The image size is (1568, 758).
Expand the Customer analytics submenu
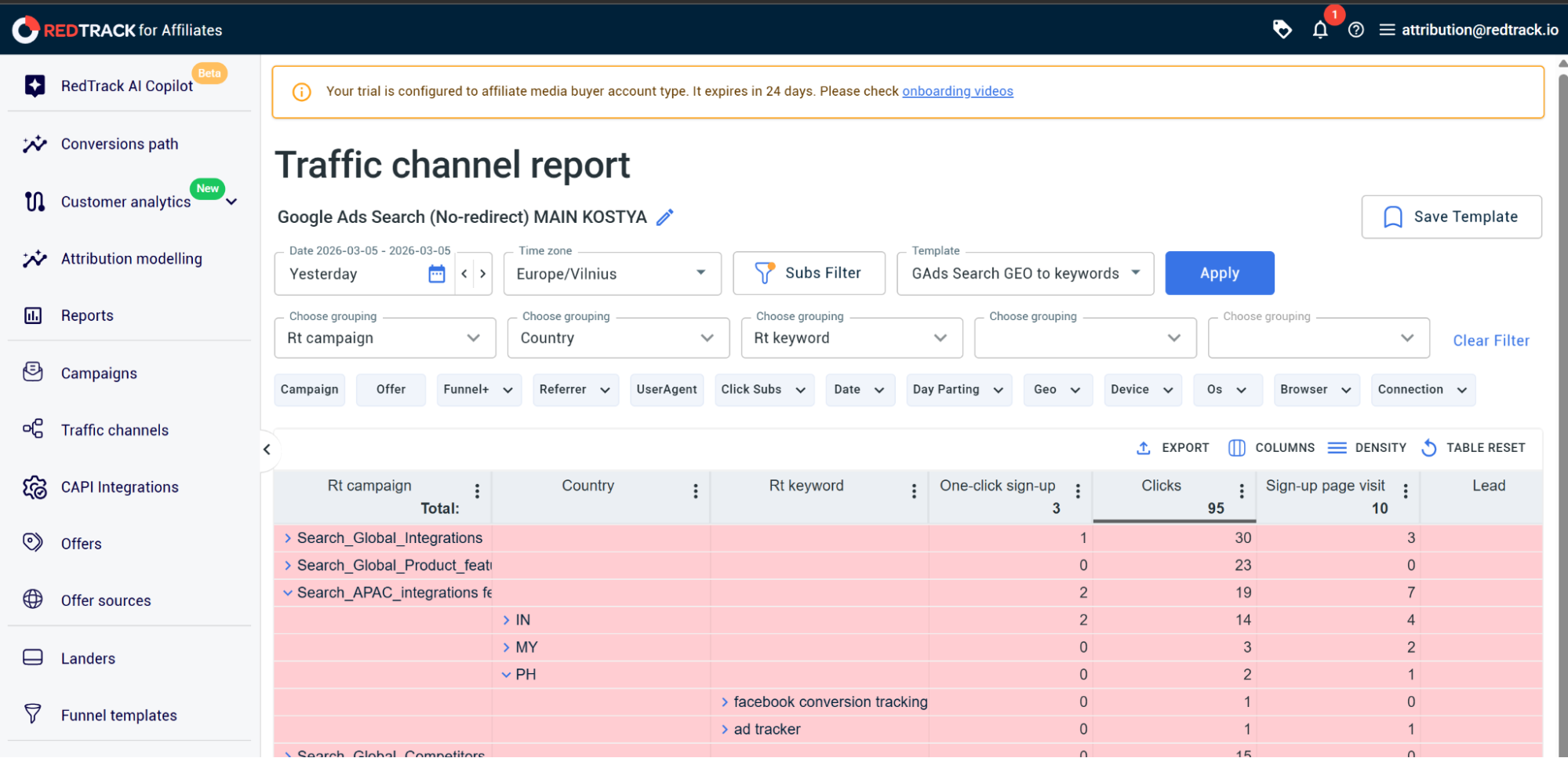(x=232, y=202)
